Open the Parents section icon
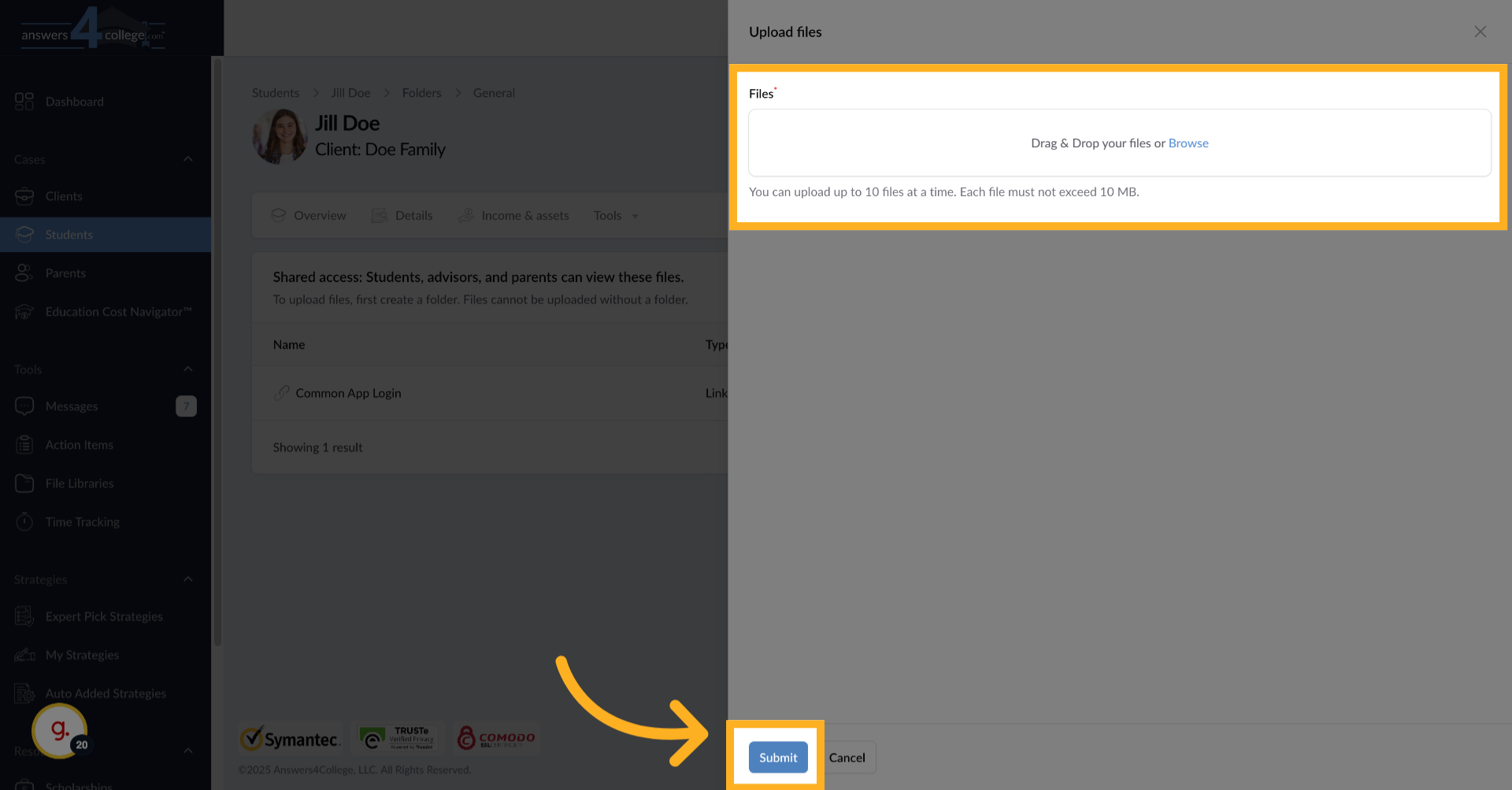Image resolution: width=1512 pixels, height=790 pixels. point(24,273)
